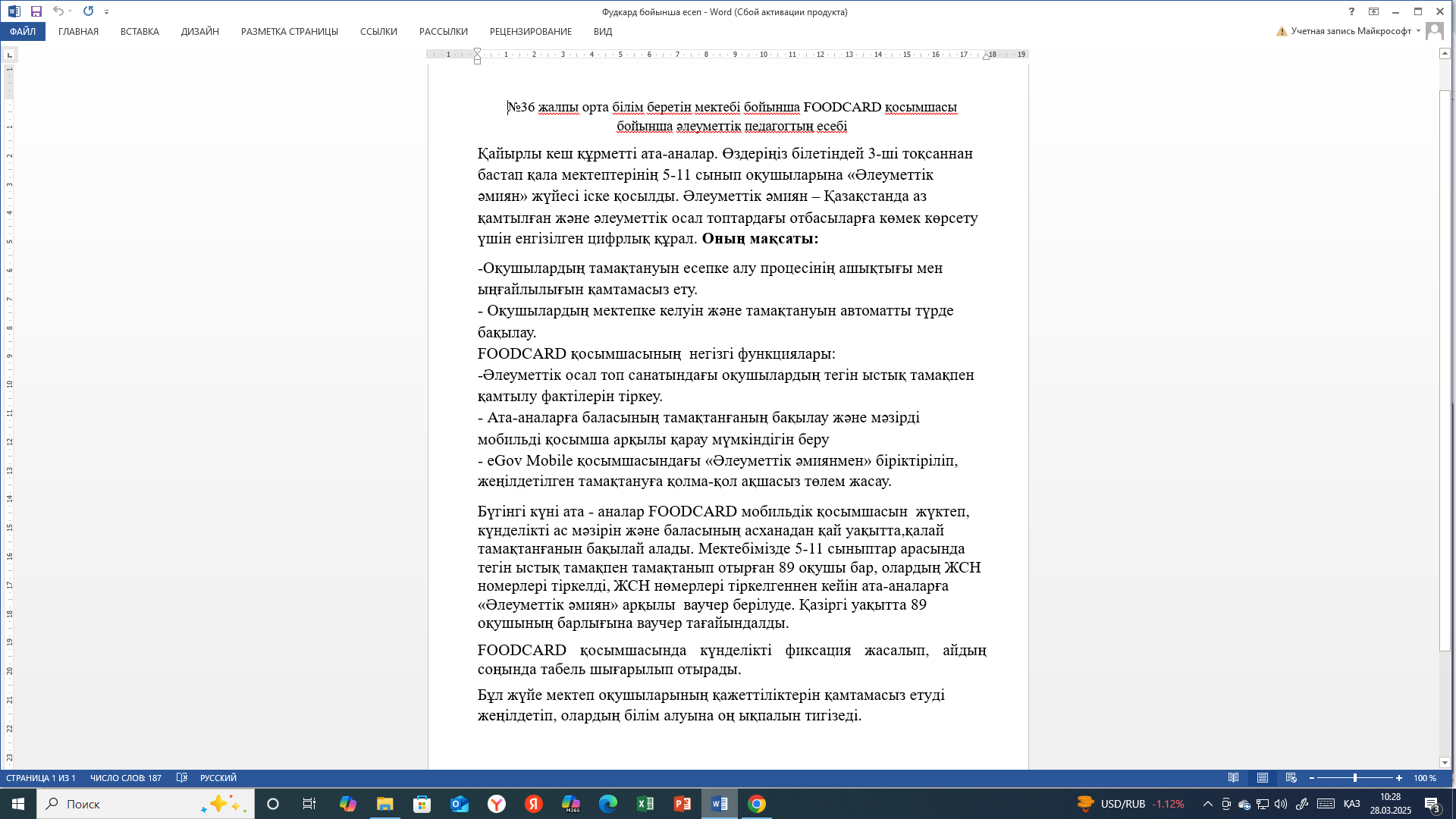Screen dimensions: 1456x819
Task: Open Ribbon Display Options
Action: 1373,11
